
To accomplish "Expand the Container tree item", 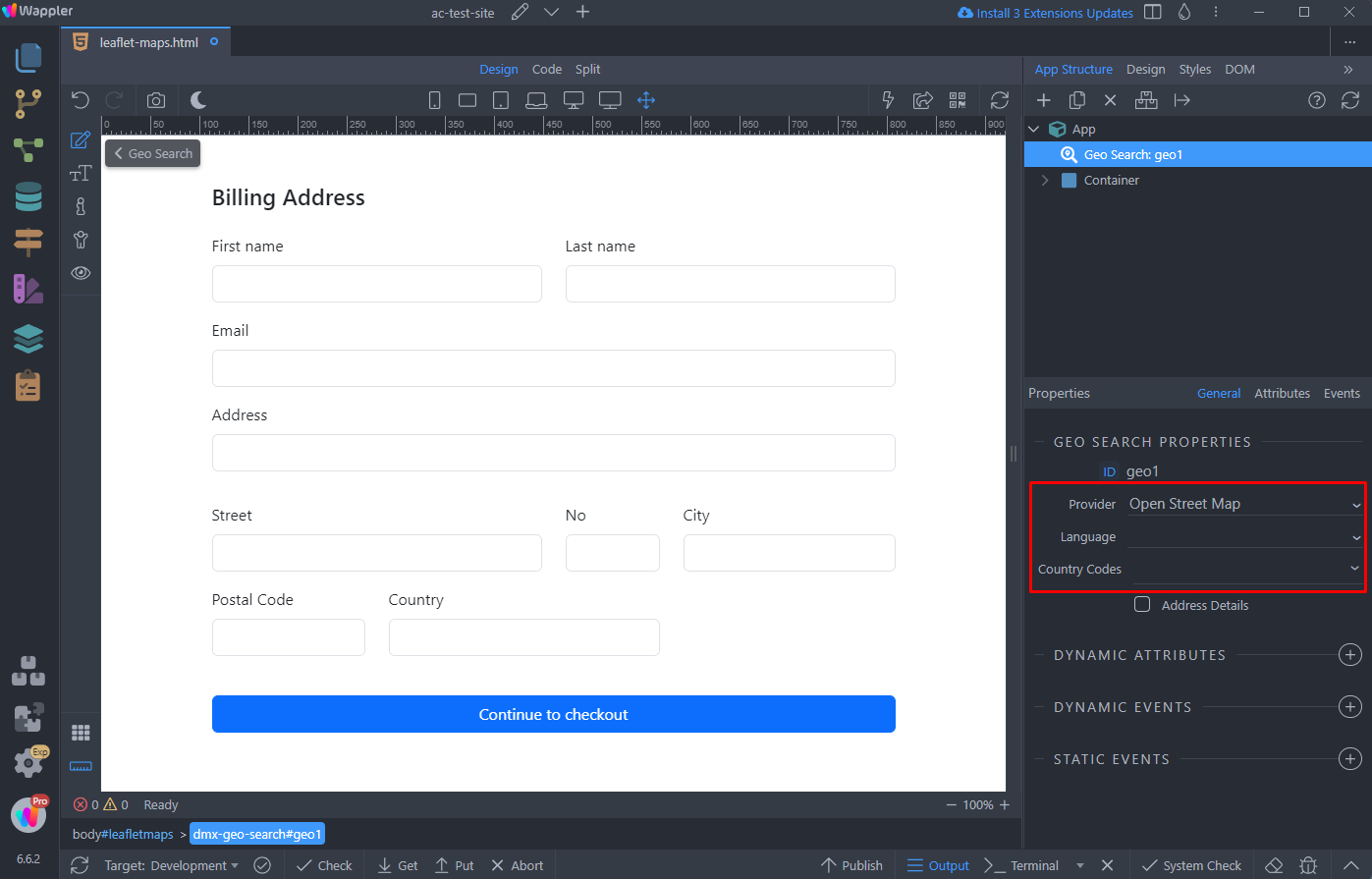I will click(x=1044, y=180).
